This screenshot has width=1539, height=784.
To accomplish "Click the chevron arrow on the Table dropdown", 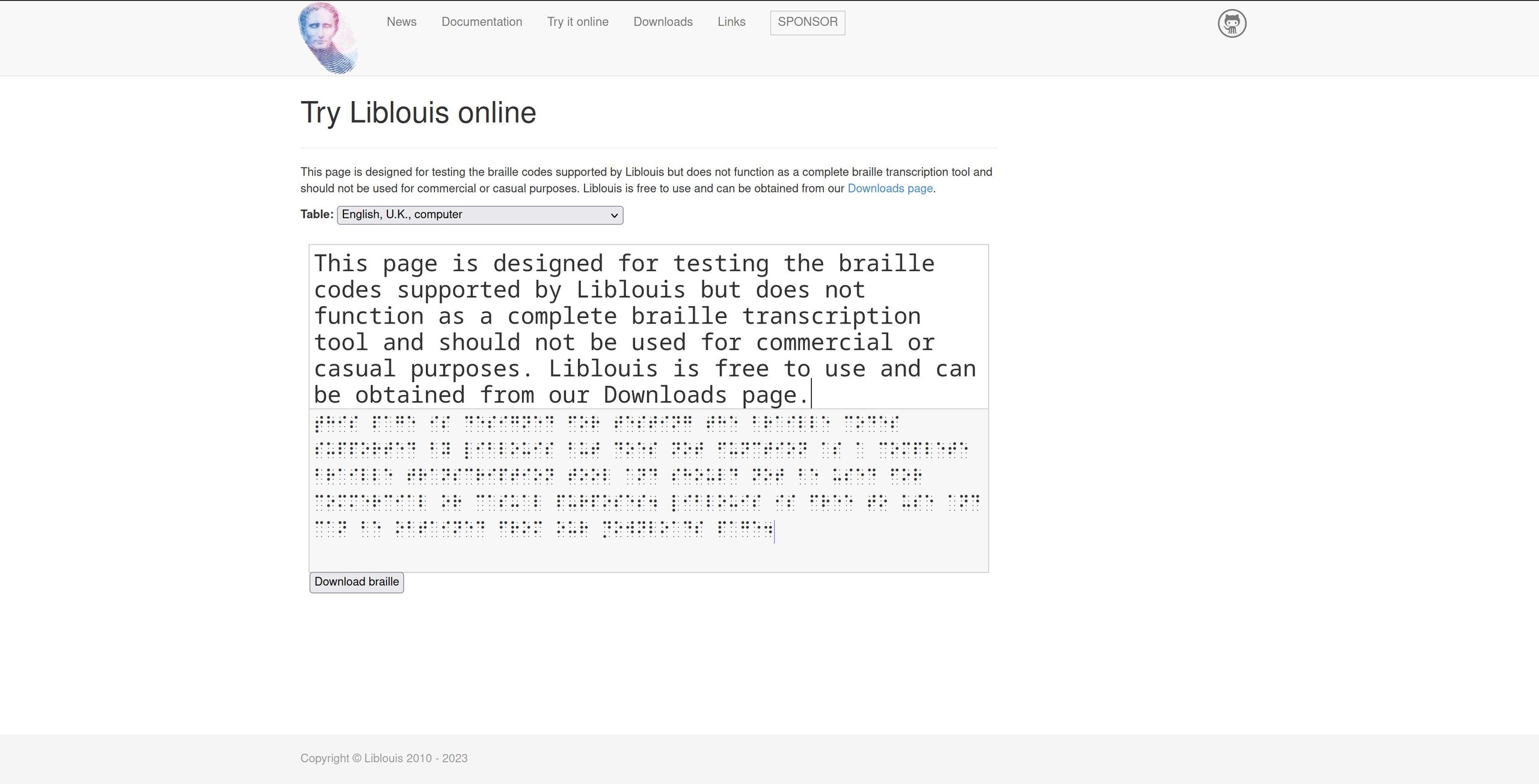I will [x=614, y=216].
